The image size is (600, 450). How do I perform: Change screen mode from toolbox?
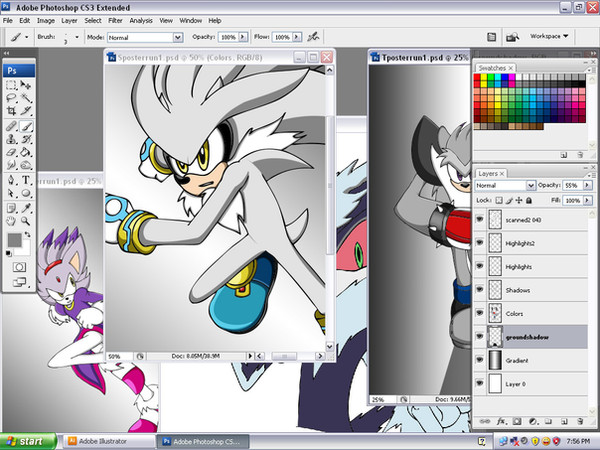[19, 282]
